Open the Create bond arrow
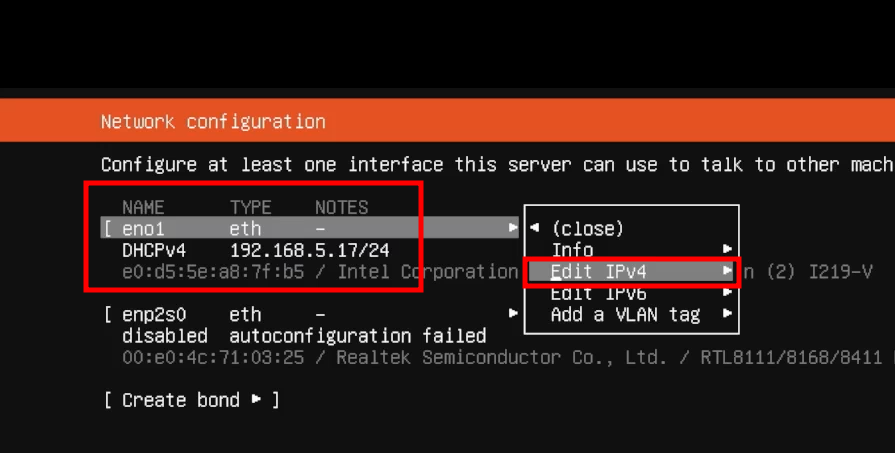 coord(256,399)
